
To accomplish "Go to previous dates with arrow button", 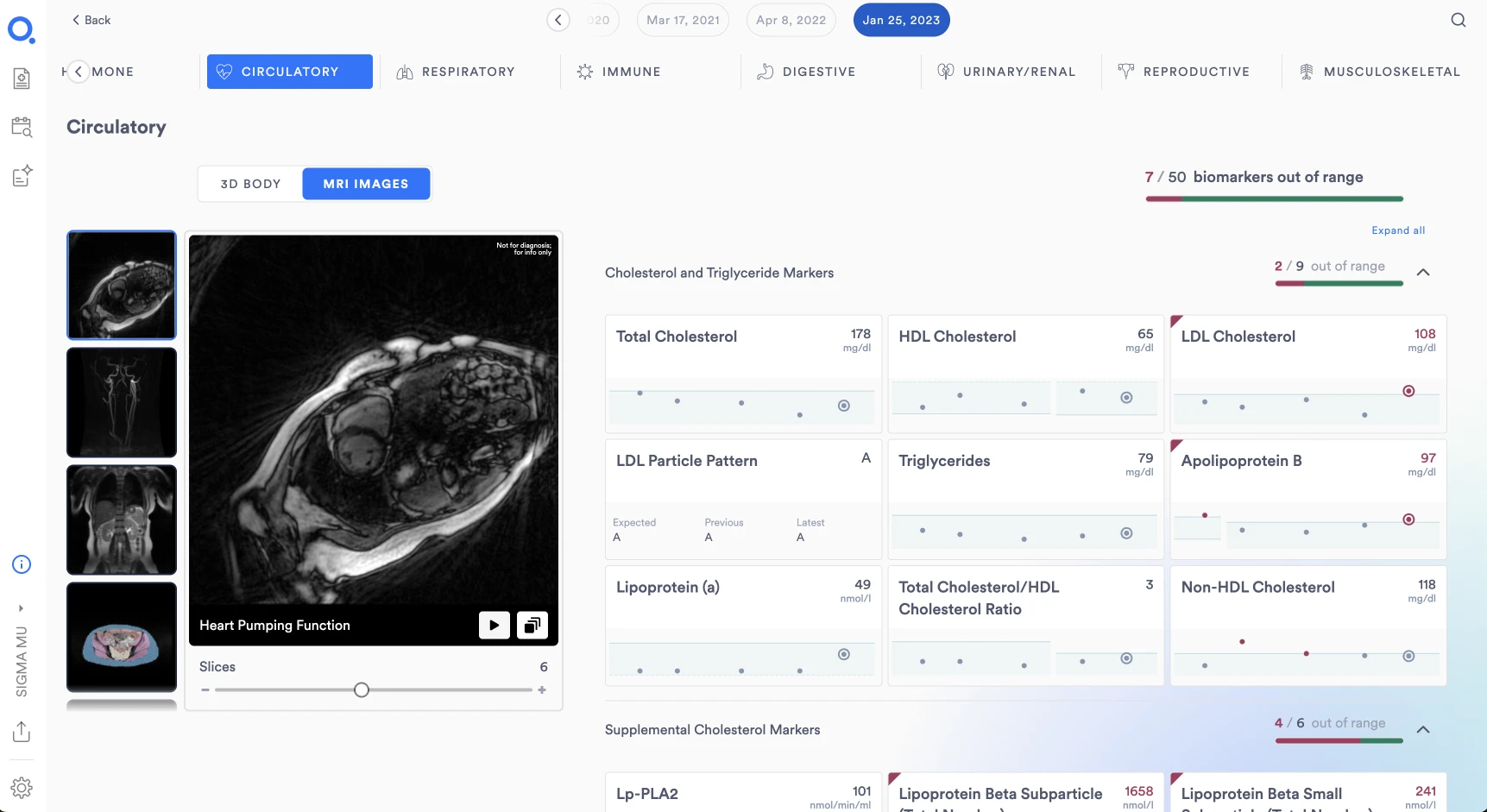I will tap(558, 20).
